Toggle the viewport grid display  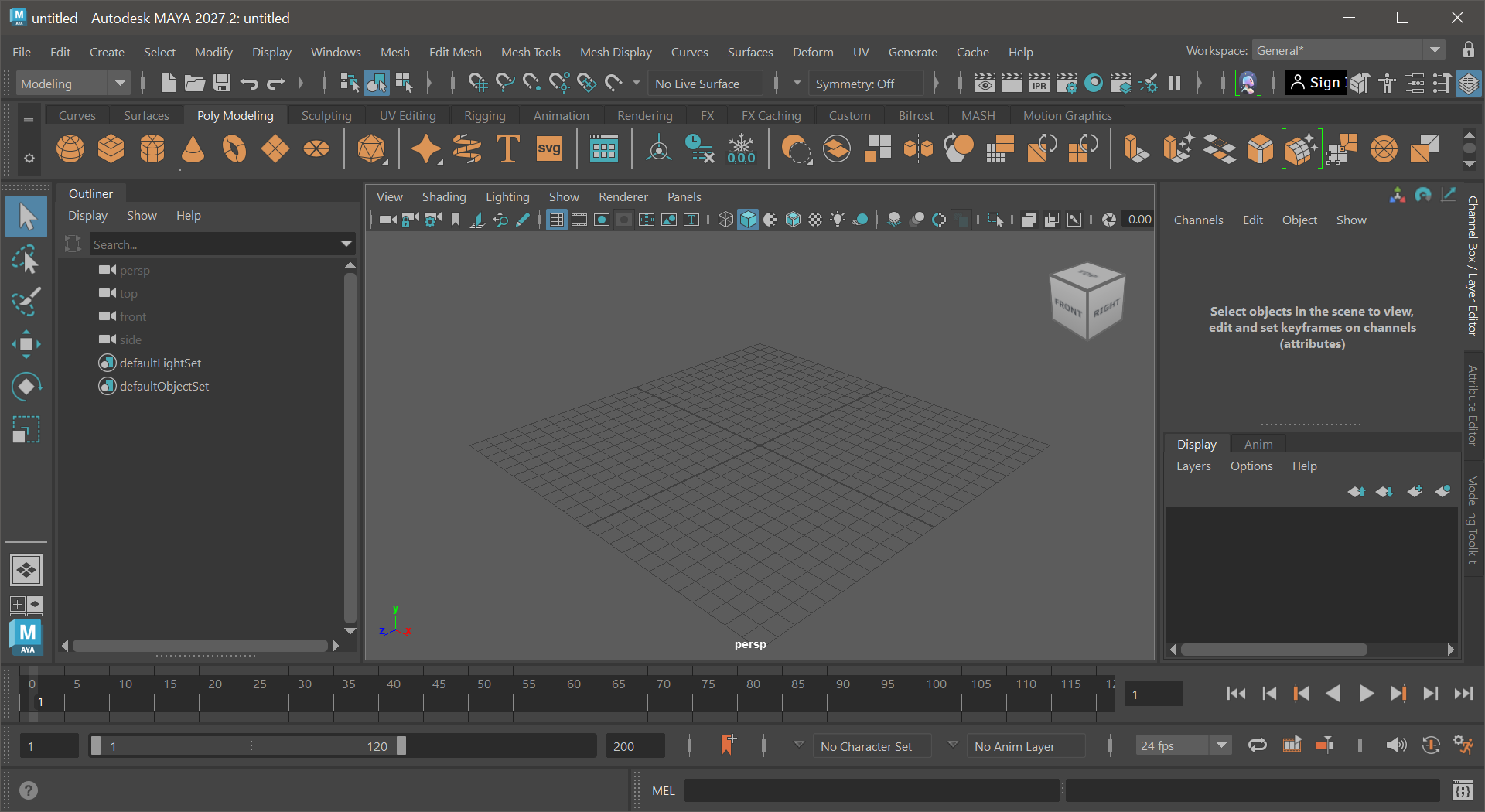click(x=556, y=220)
